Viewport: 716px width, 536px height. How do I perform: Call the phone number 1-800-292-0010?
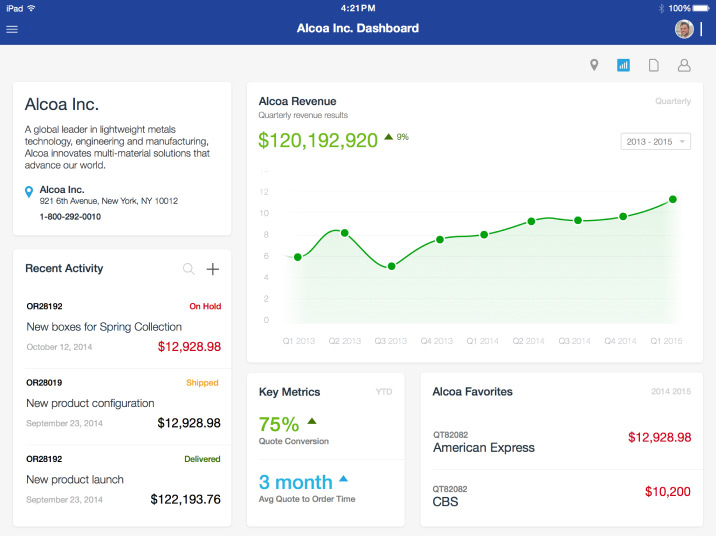click(70, 216)
